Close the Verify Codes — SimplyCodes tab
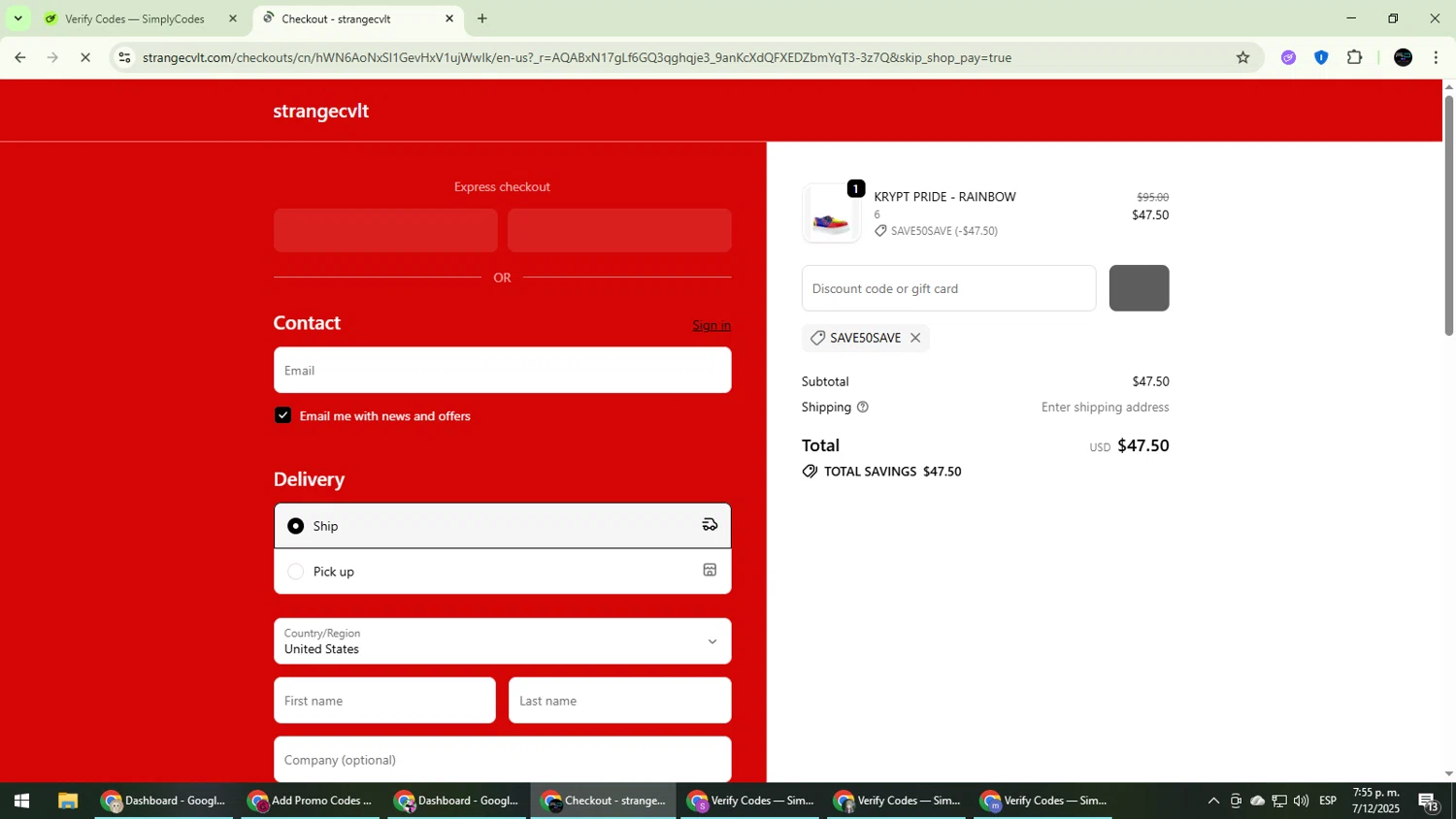The height and width of the screenshot is (819, 1456). click(232, 18)
